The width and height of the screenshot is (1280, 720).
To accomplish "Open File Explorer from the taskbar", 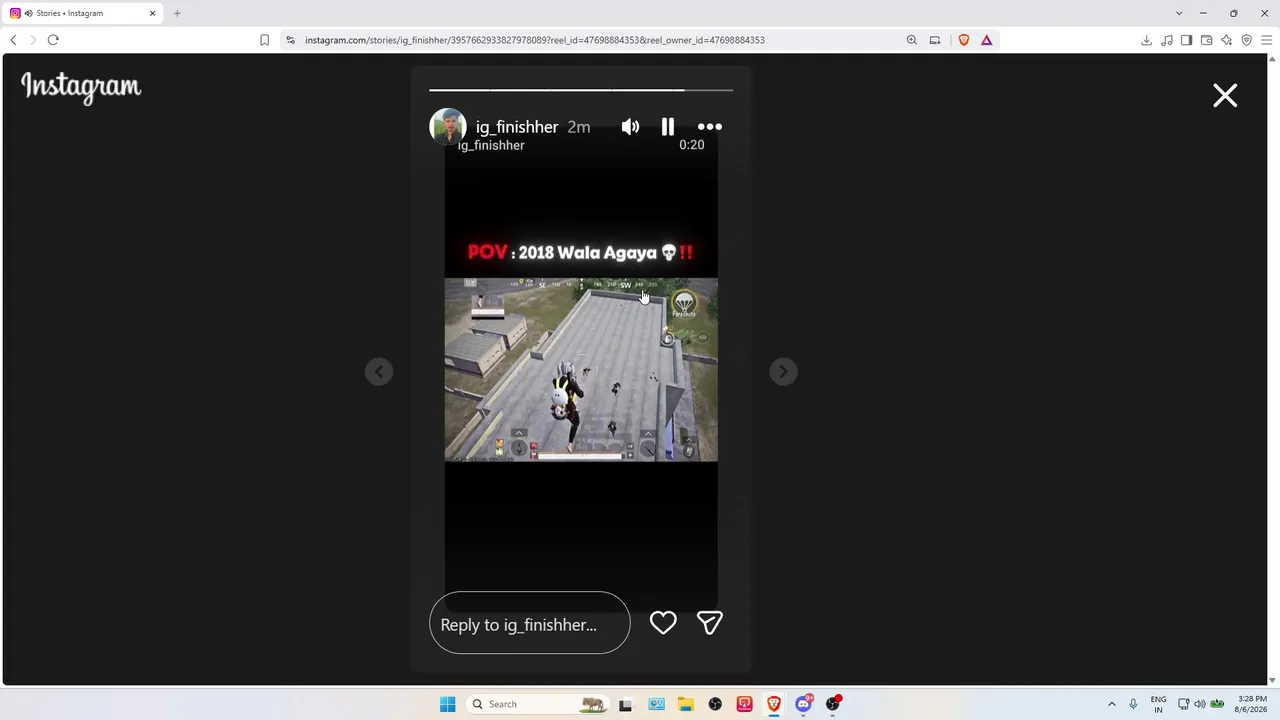I will pyautogui.click(x=686, y=704).
